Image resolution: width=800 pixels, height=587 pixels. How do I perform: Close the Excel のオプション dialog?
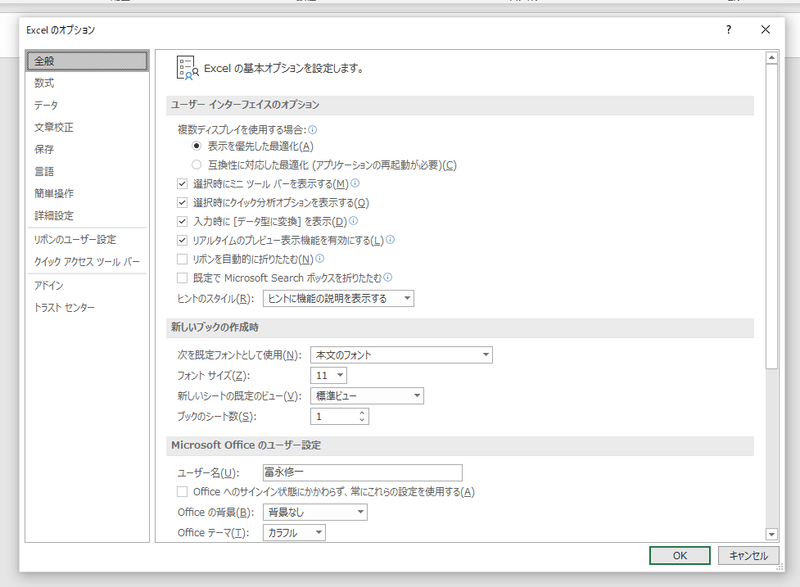[765, 30]
